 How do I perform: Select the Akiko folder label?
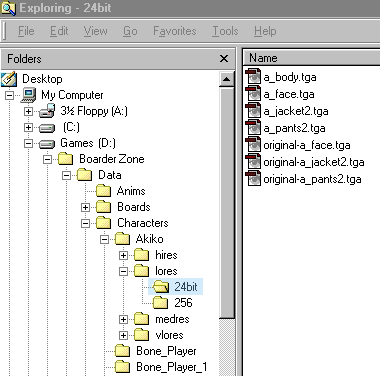tap(149, 239)
